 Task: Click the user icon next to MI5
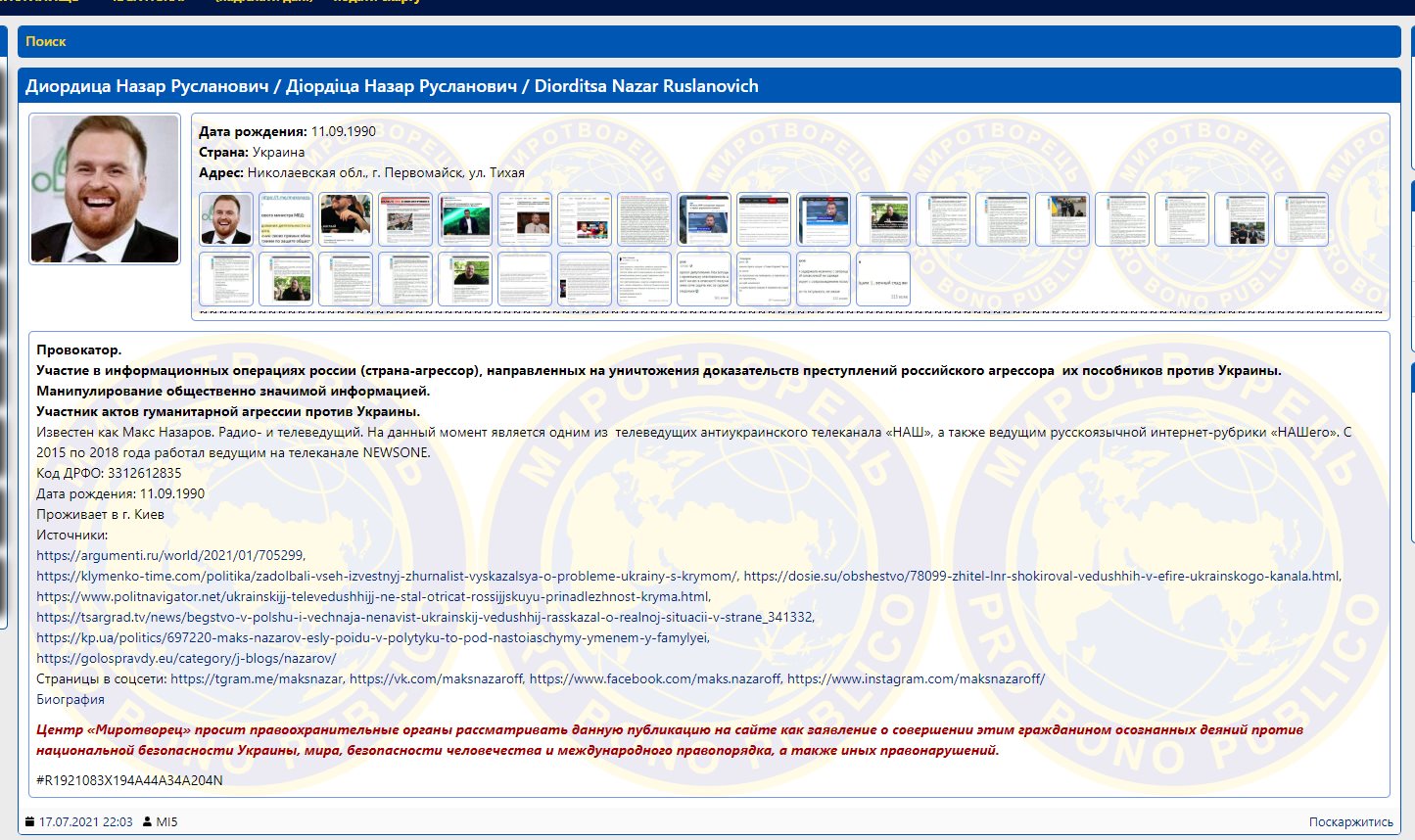pos(147,821)
